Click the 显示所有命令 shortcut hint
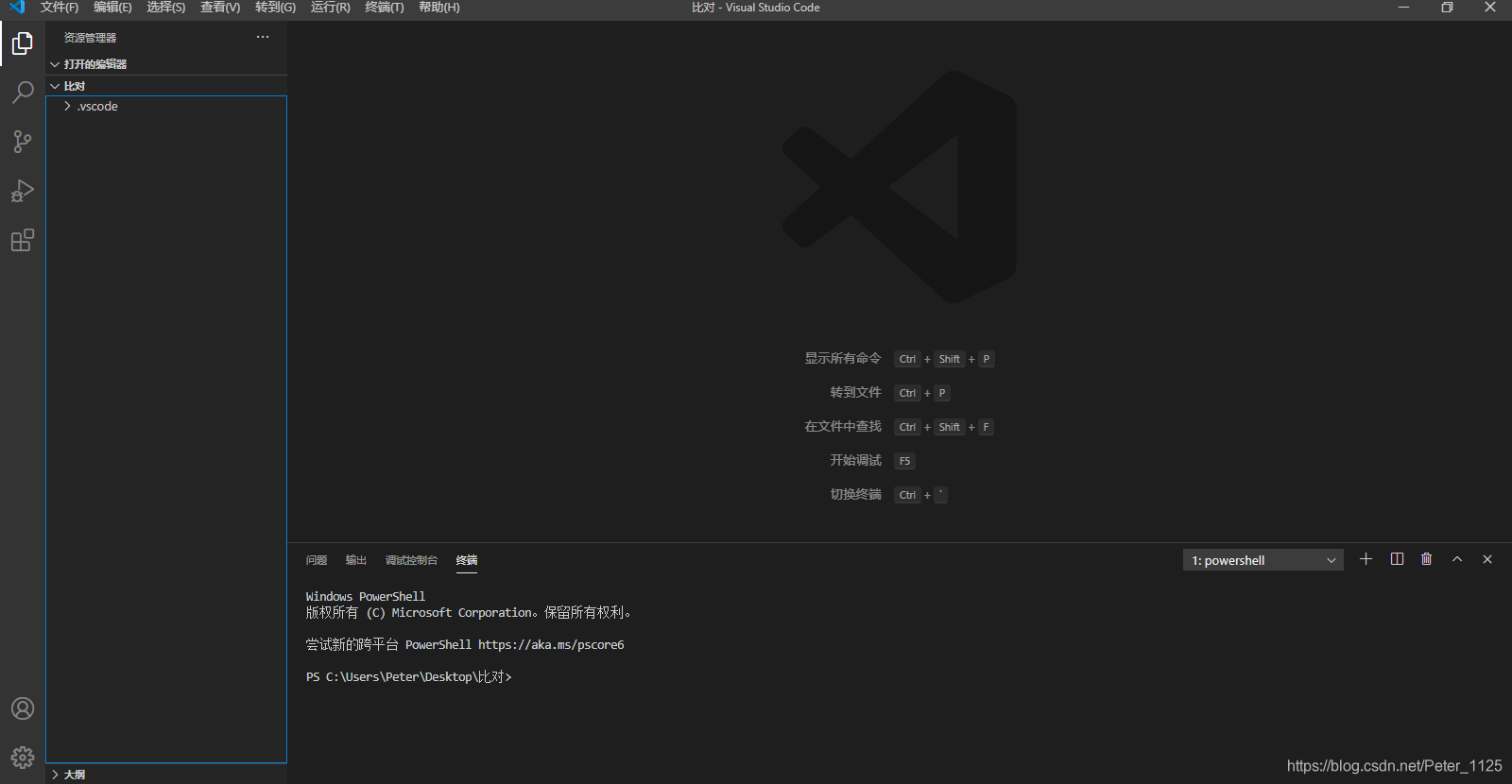The height and width of the screenshot is (784, 1512). 843,359
